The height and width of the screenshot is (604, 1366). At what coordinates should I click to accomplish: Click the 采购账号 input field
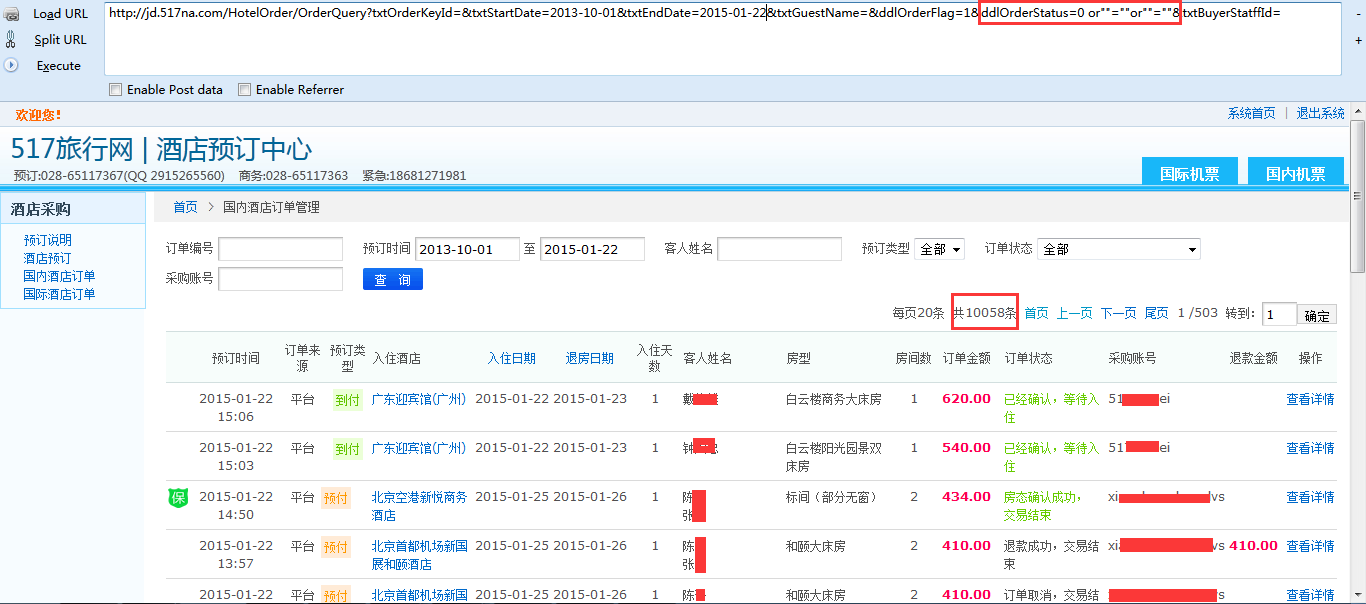pyautogui.click(x=280, y=279)
